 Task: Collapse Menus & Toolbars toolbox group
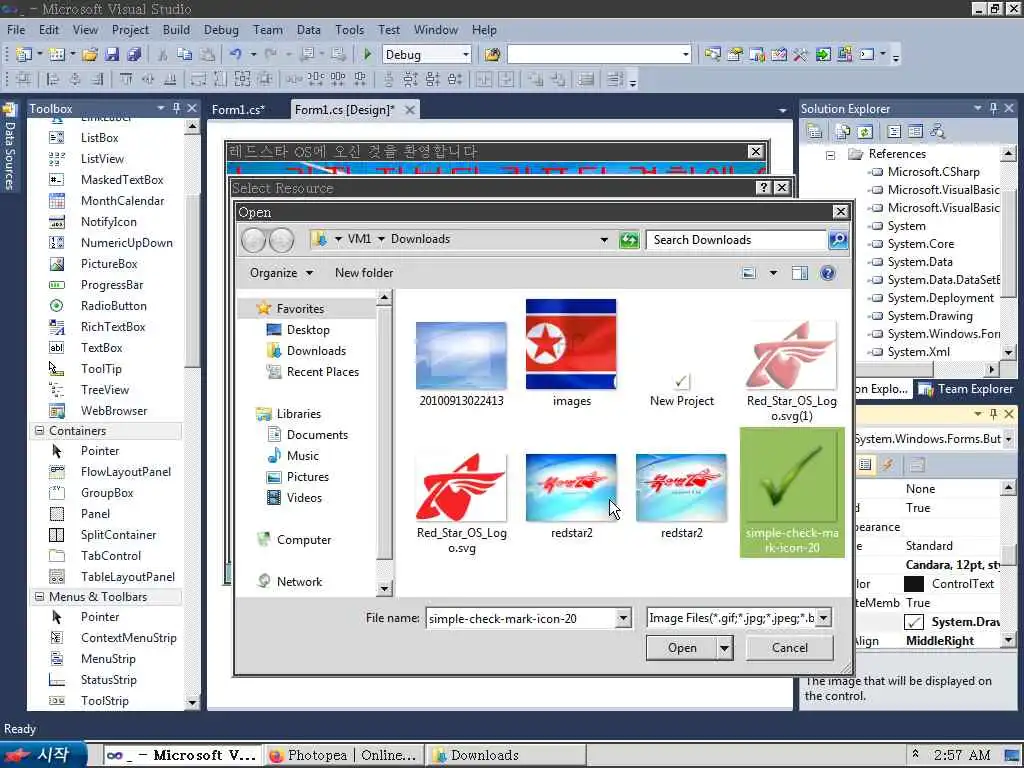39,596
